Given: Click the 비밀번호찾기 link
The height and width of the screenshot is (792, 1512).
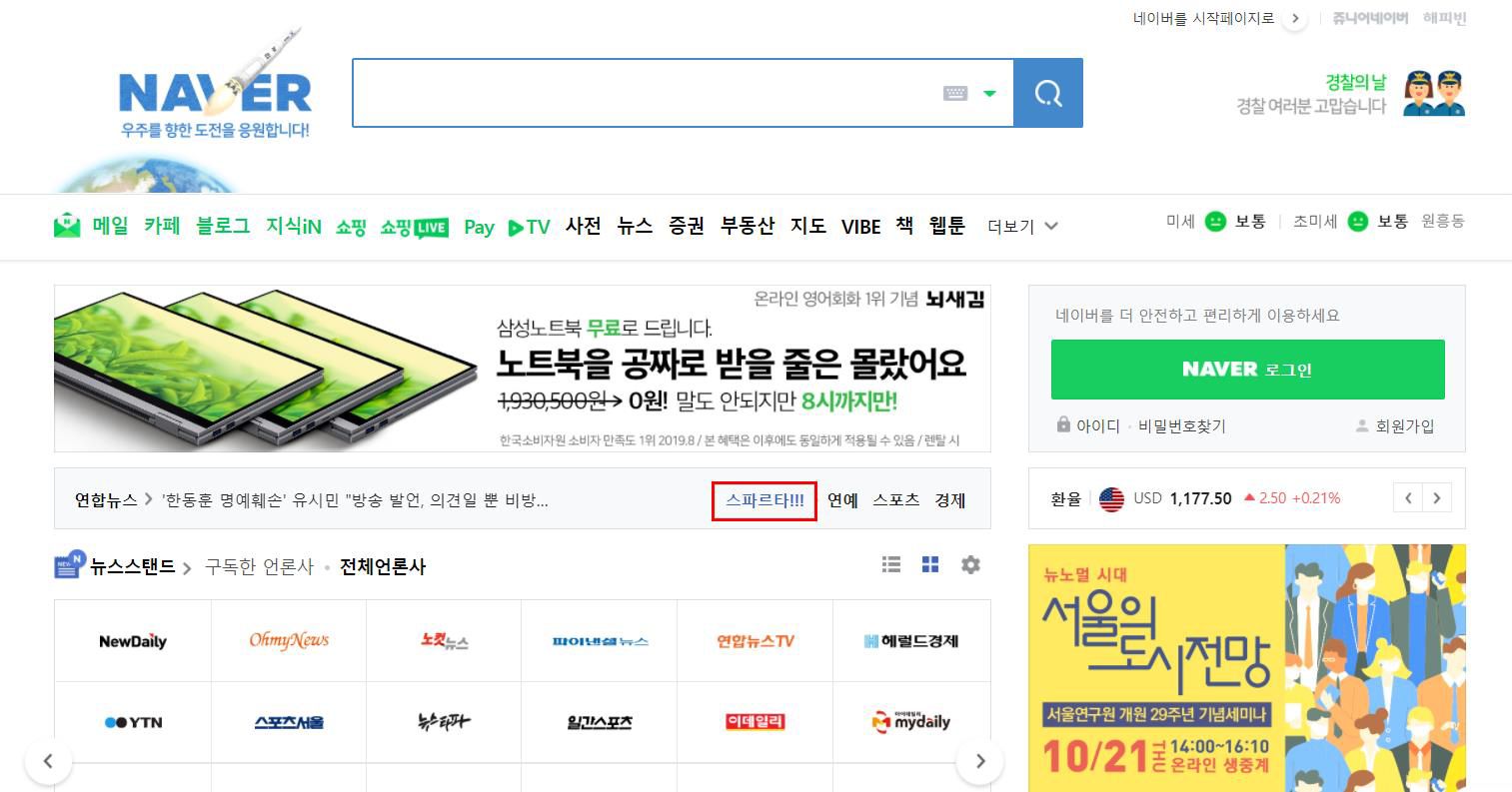Looking at the screenshot, I should (1182, 426).
